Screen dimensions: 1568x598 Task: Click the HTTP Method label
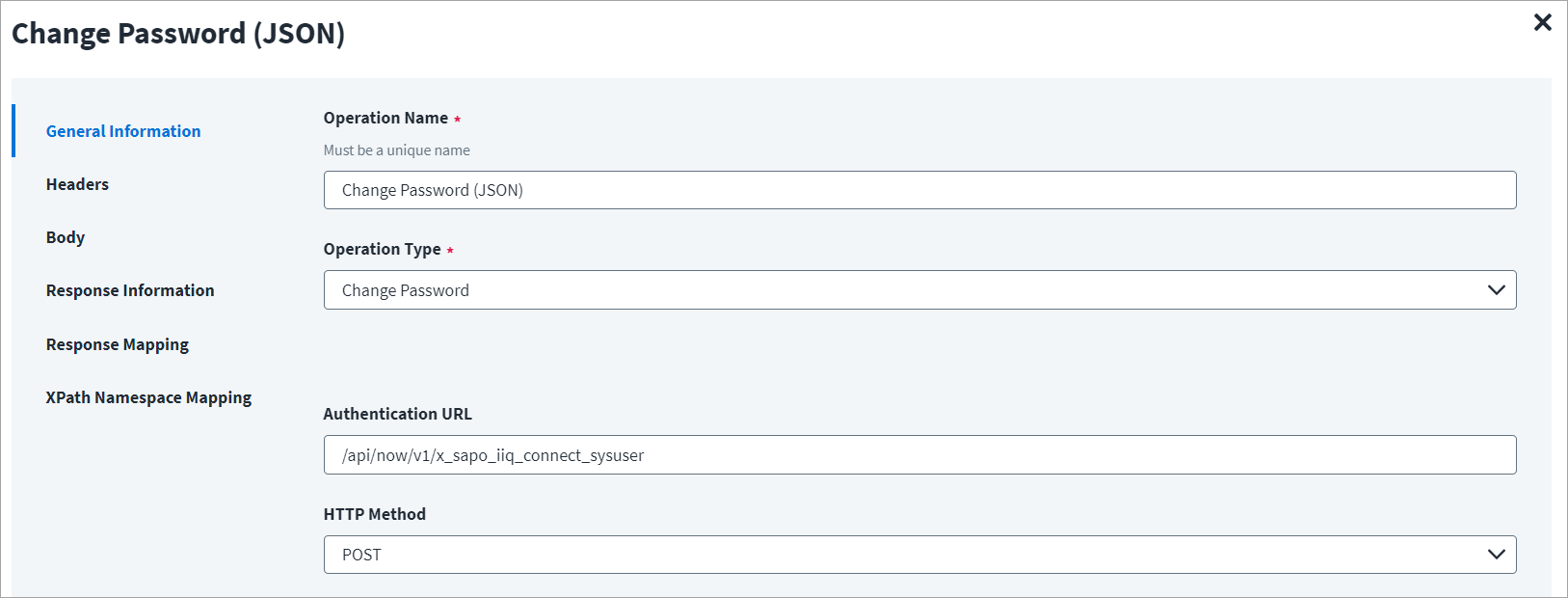tap(374, 514)
